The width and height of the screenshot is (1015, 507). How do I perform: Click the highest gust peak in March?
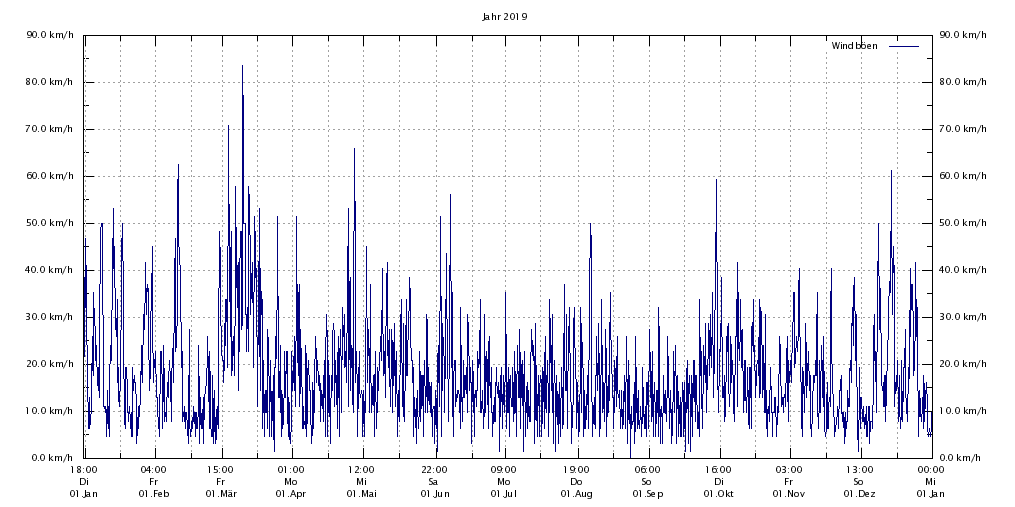coord(242,67)
